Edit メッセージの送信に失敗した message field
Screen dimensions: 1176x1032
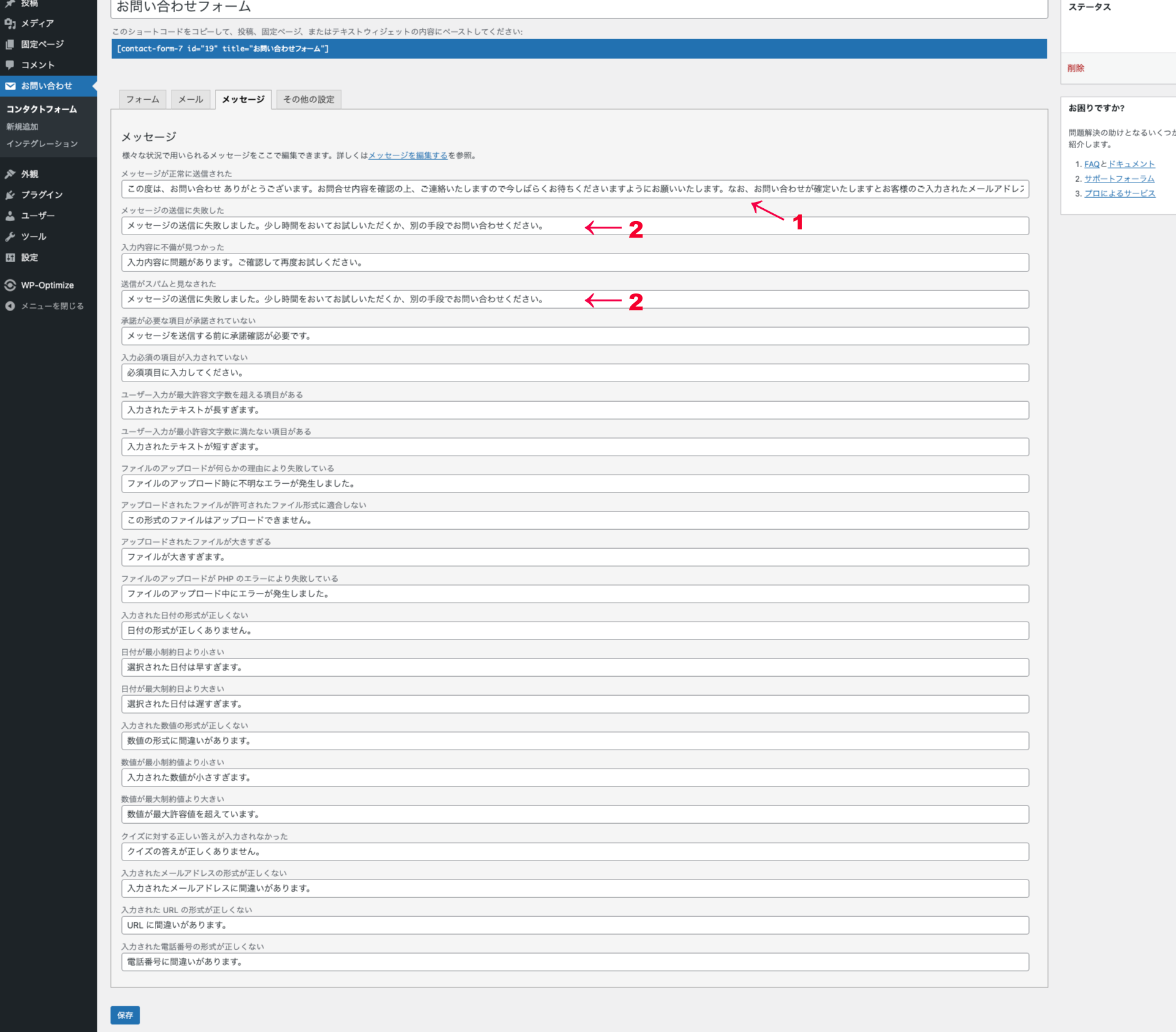575,225
